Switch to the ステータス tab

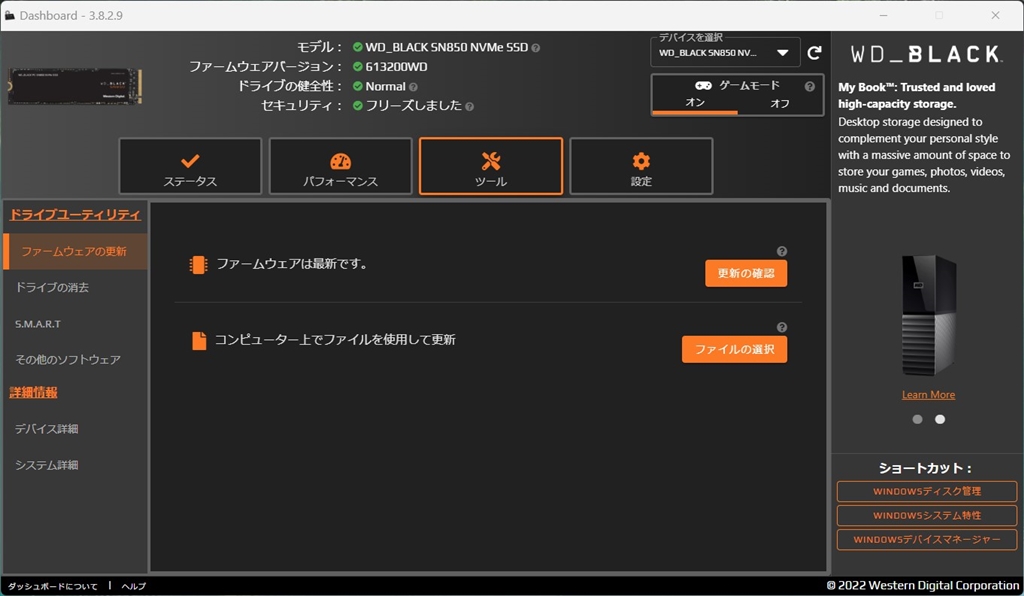point(190,166)
